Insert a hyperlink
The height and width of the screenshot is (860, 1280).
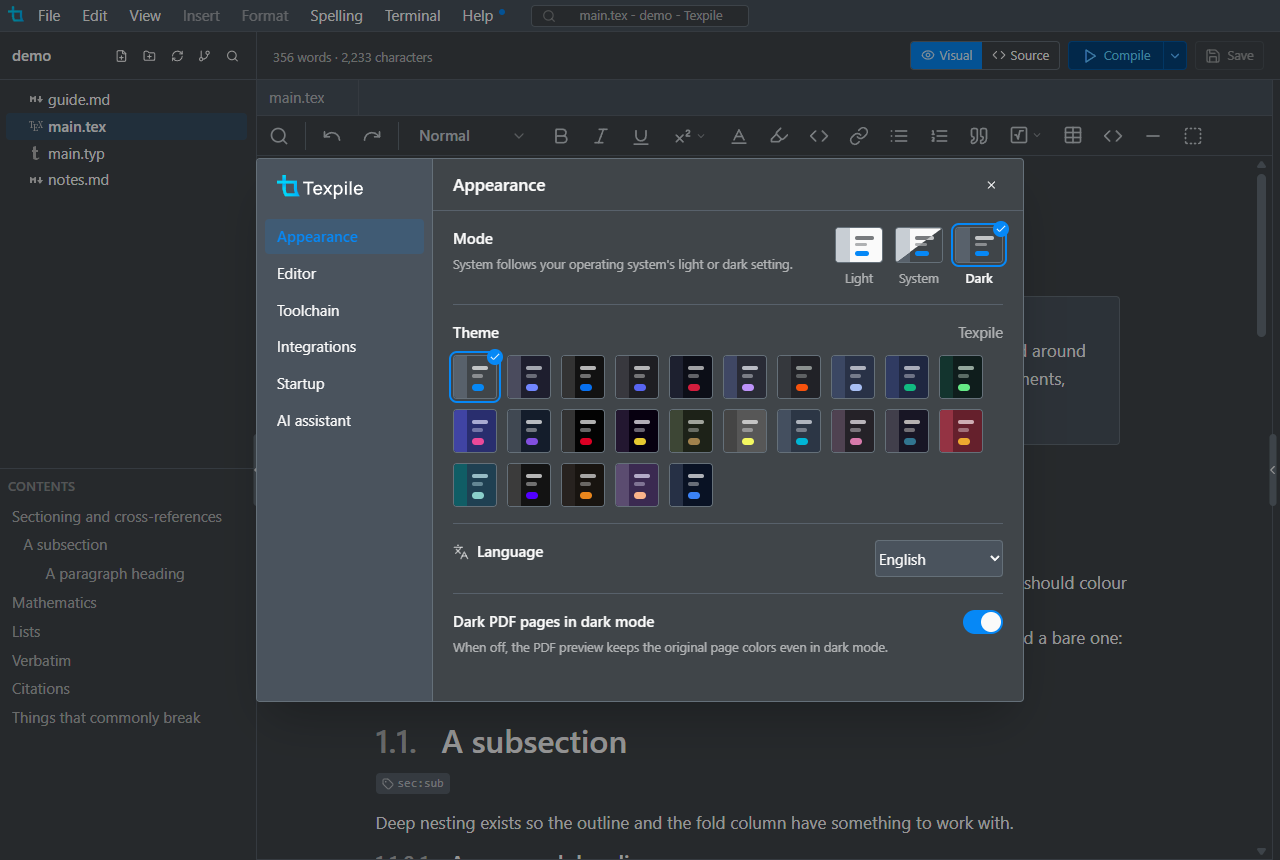coord(859,136)
